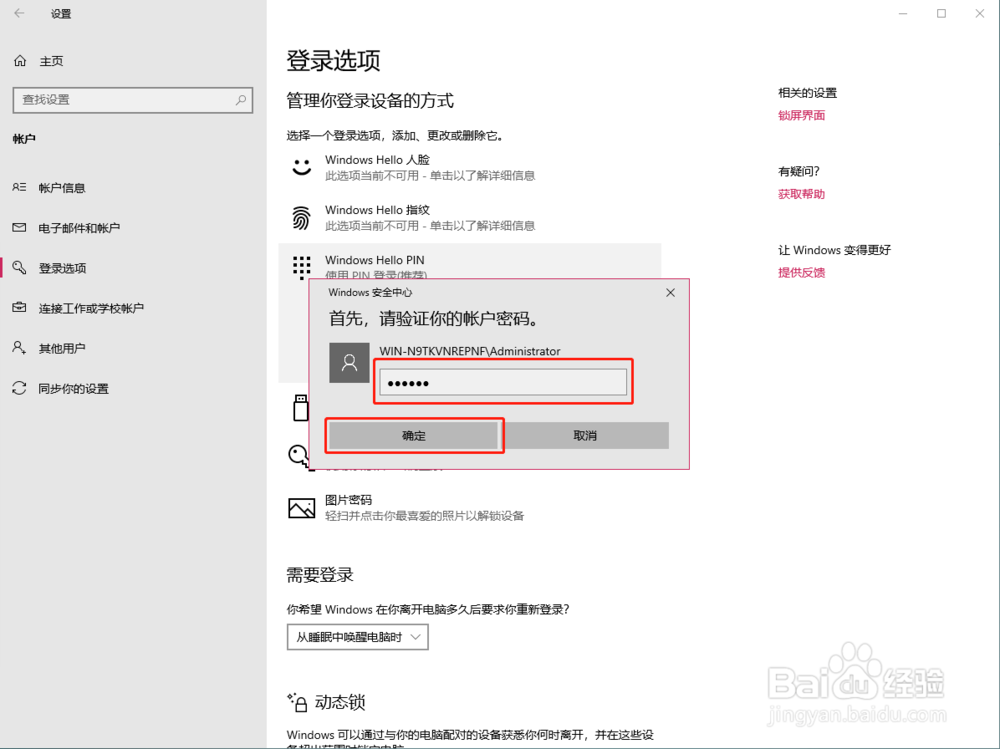
Task: Click the security key USB icon
Action: [x=300, y=408]
